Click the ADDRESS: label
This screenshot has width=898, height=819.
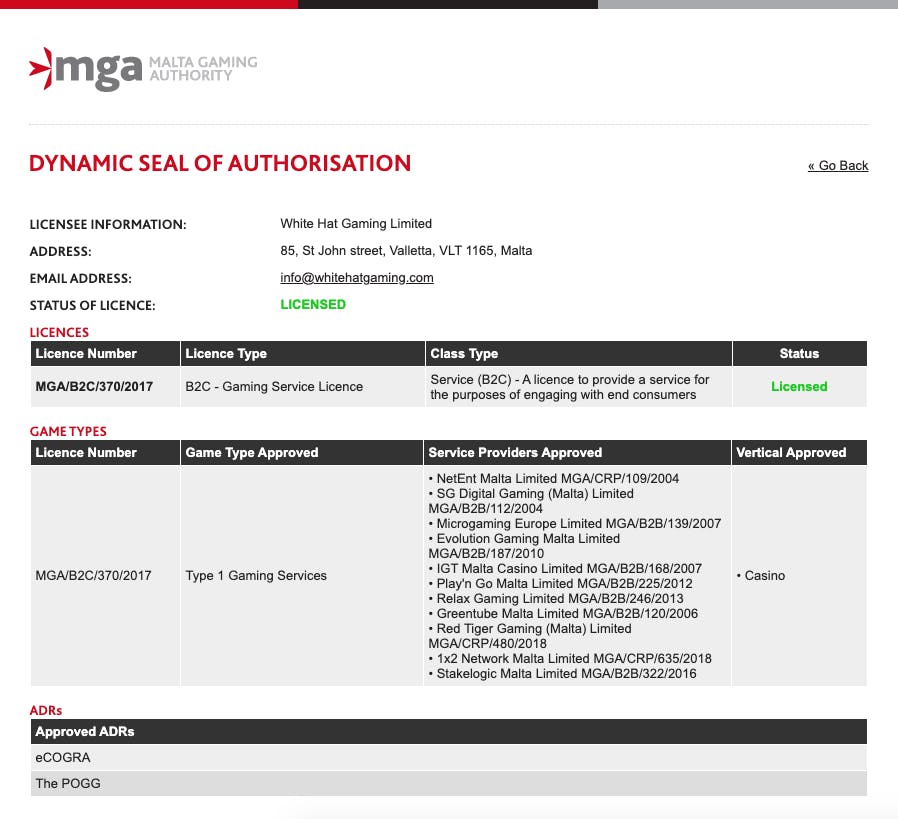coord(60,251)
